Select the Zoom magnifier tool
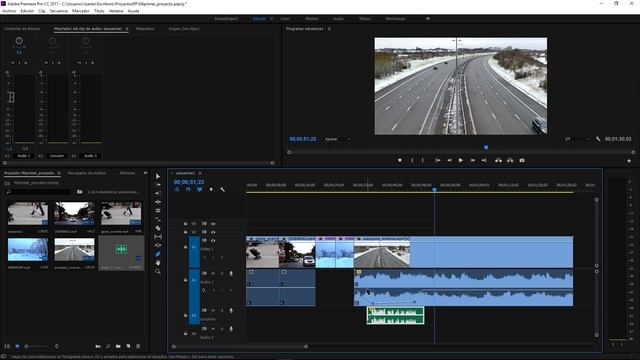Image resolution: width=640 pixels, height=360 pixels. point(158,271)
